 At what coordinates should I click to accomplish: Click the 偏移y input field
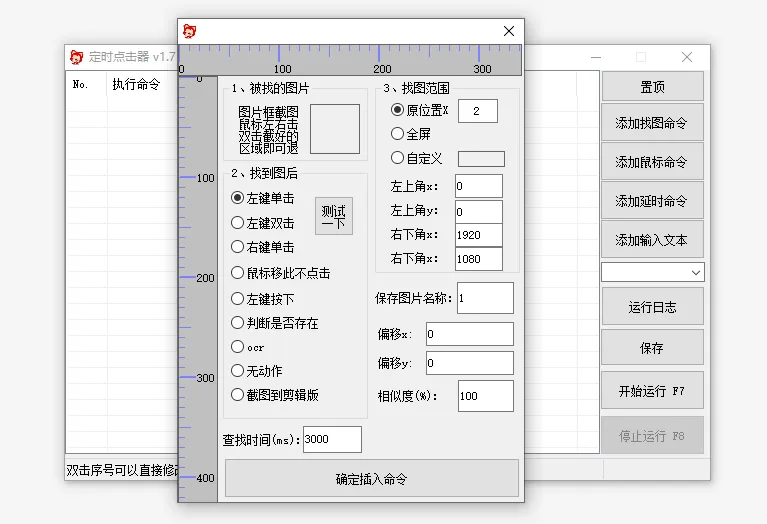(470, 363)
